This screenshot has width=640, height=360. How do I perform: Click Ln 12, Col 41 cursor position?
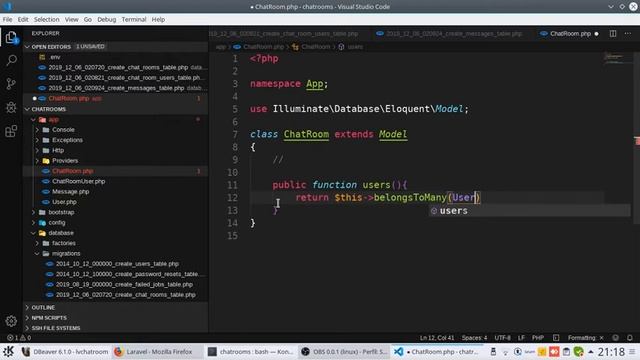click(x=437, y=338)
